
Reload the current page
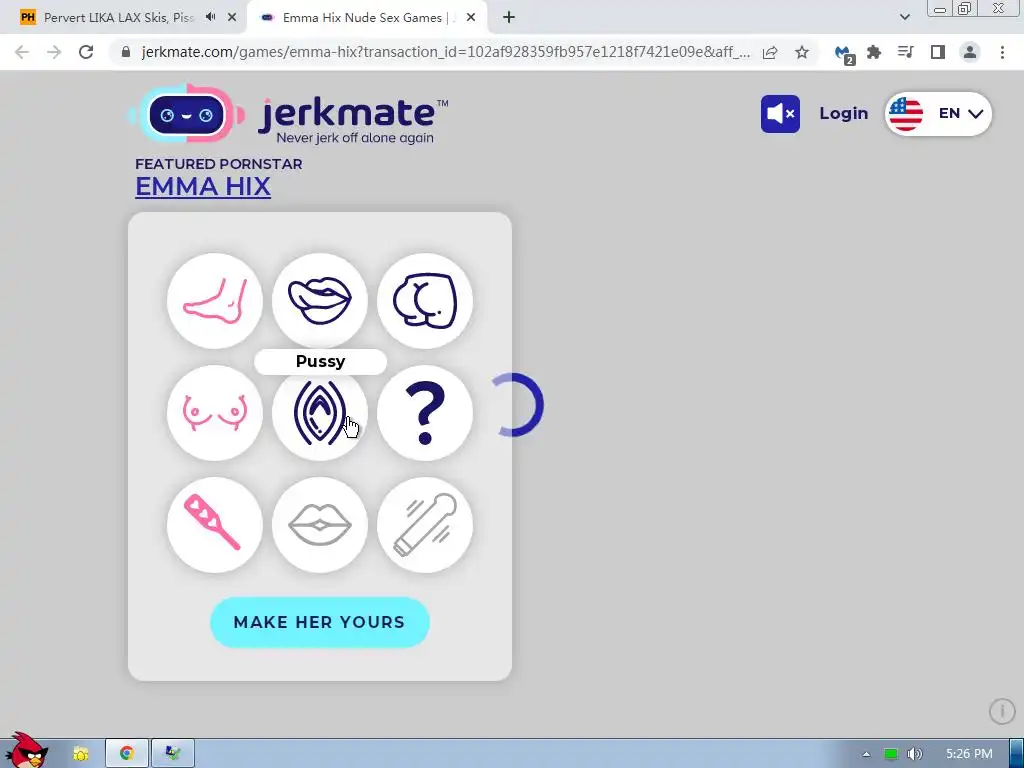coord(86,52)
